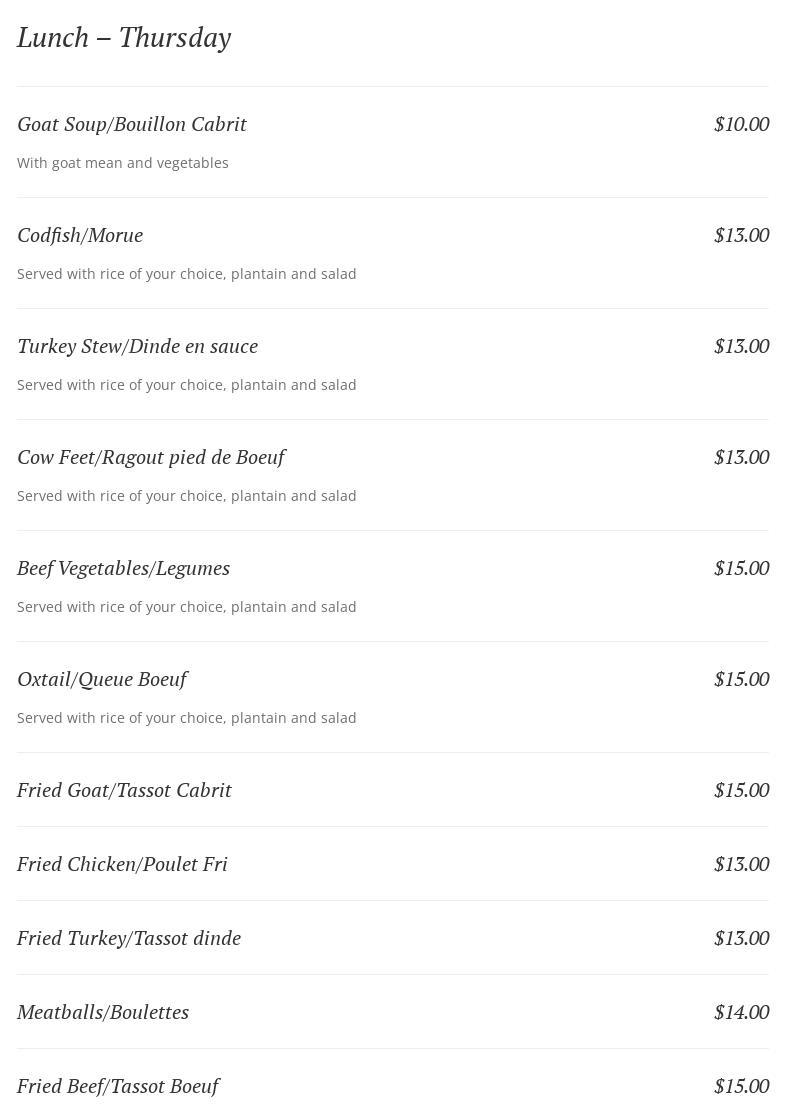
Task: Click the Codfish $13.00 price
Action: tap(741, 235)
